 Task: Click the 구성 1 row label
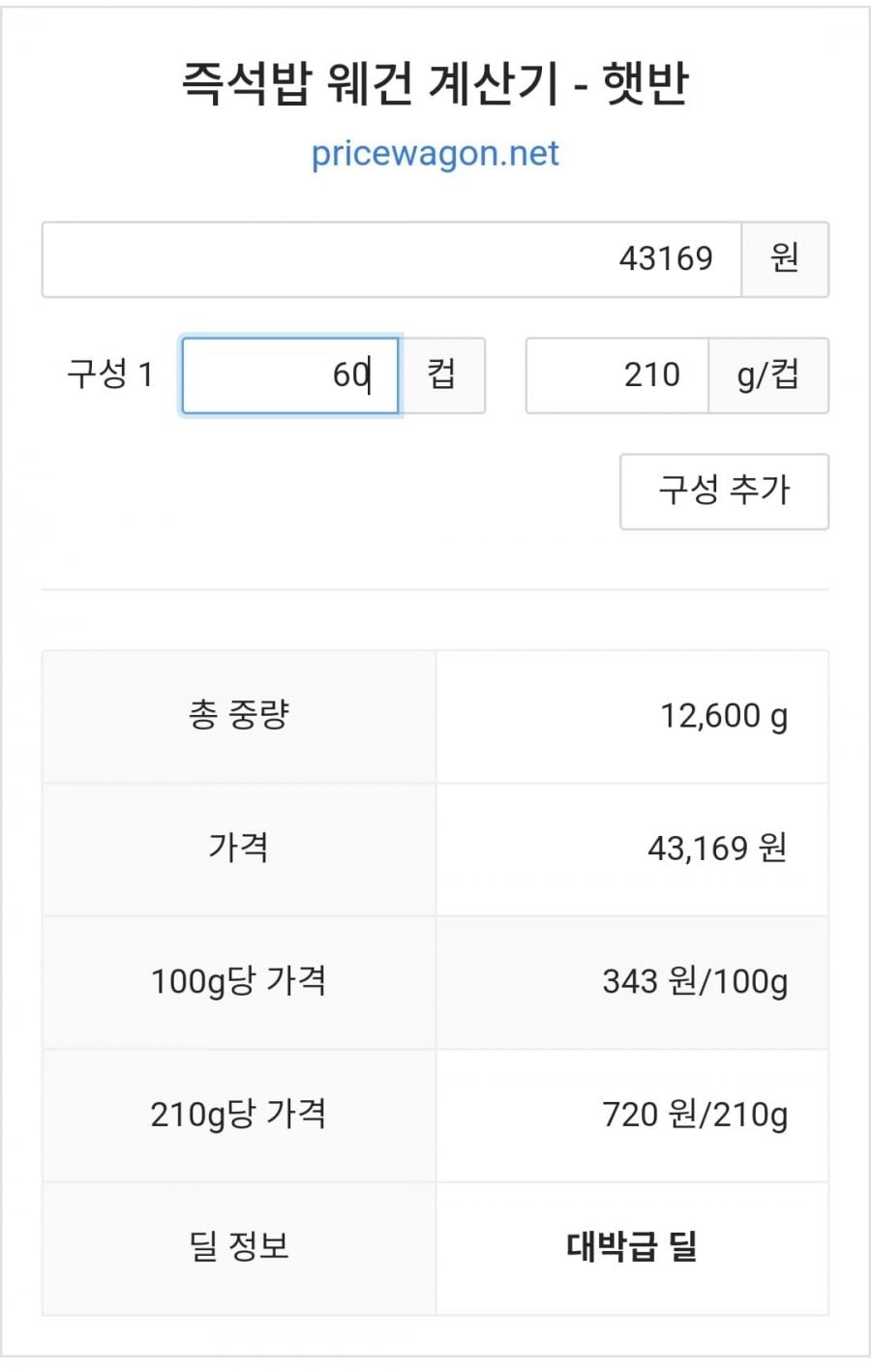(x=109, y=374)
